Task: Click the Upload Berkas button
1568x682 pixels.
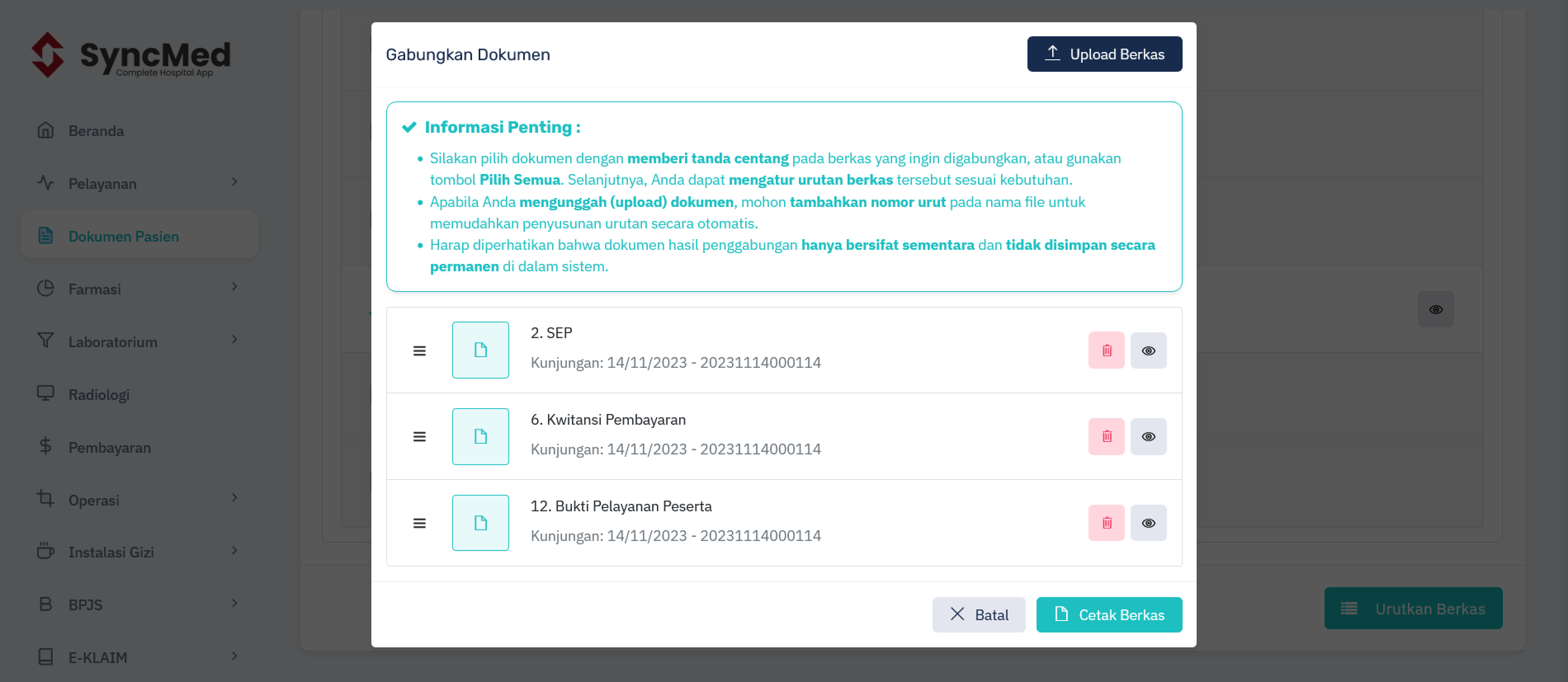Action: (1104, 54)
